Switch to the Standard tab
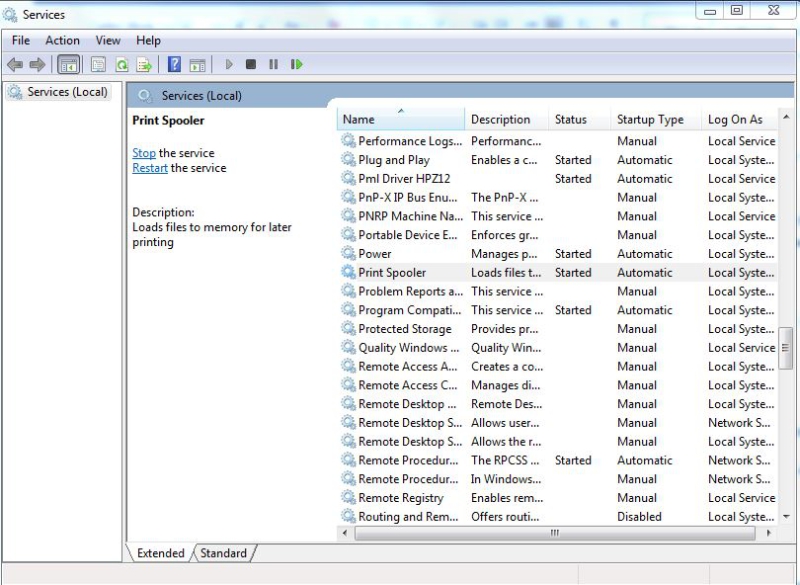800x585 pixels. [224, 553]
